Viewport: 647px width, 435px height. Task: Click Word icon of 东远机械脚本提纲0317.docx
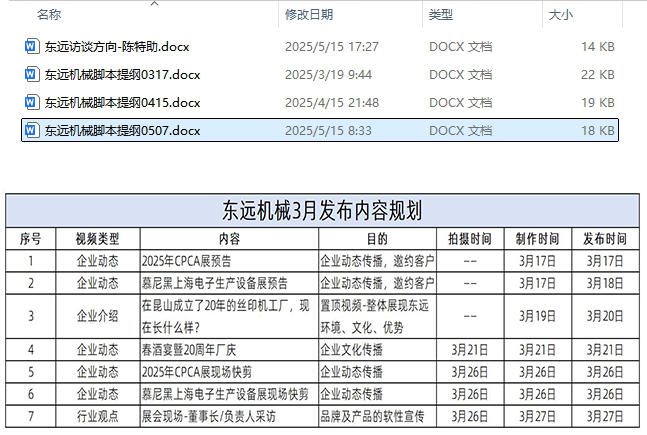(x=32, y=74)
